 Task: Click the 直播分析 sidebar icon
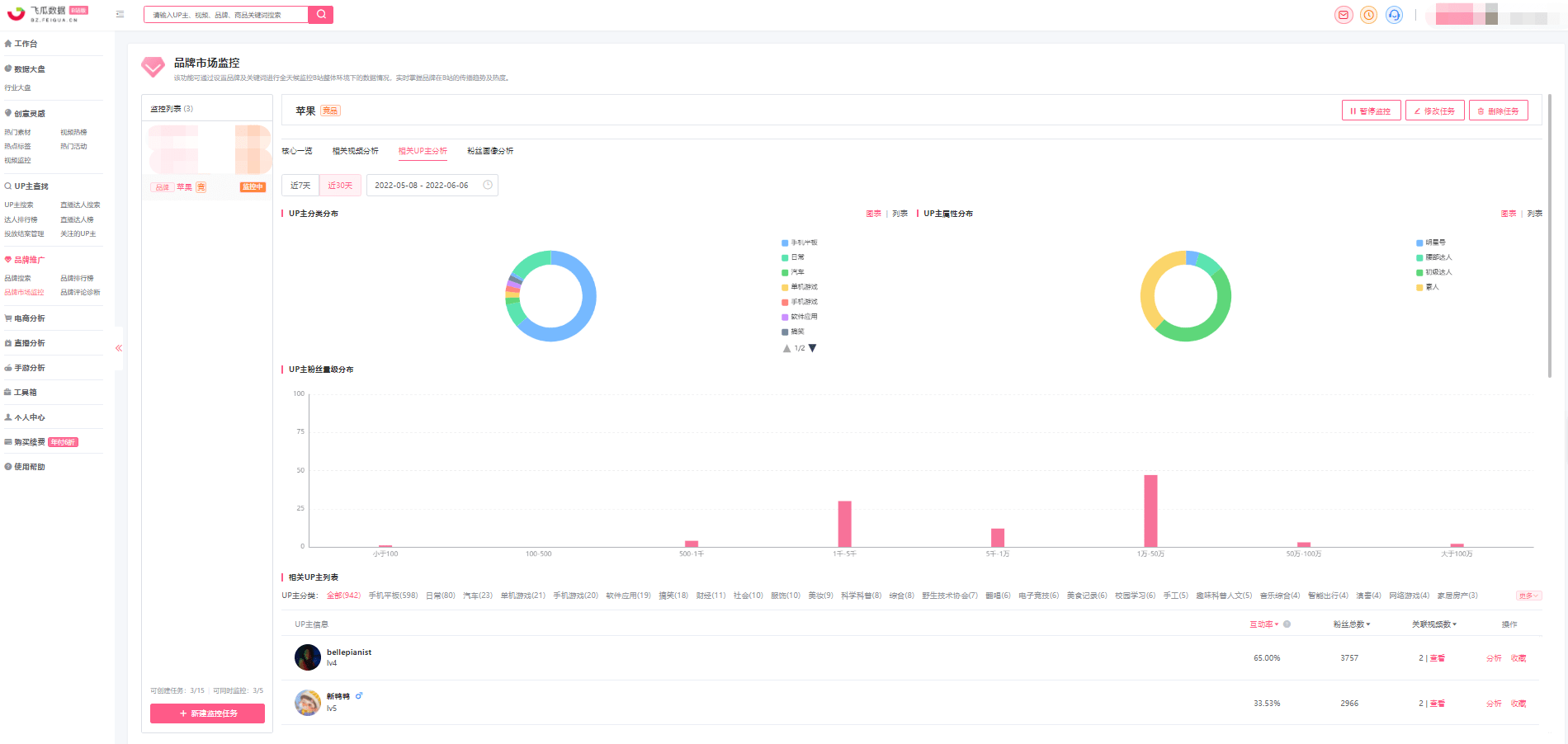pos(8,342)
